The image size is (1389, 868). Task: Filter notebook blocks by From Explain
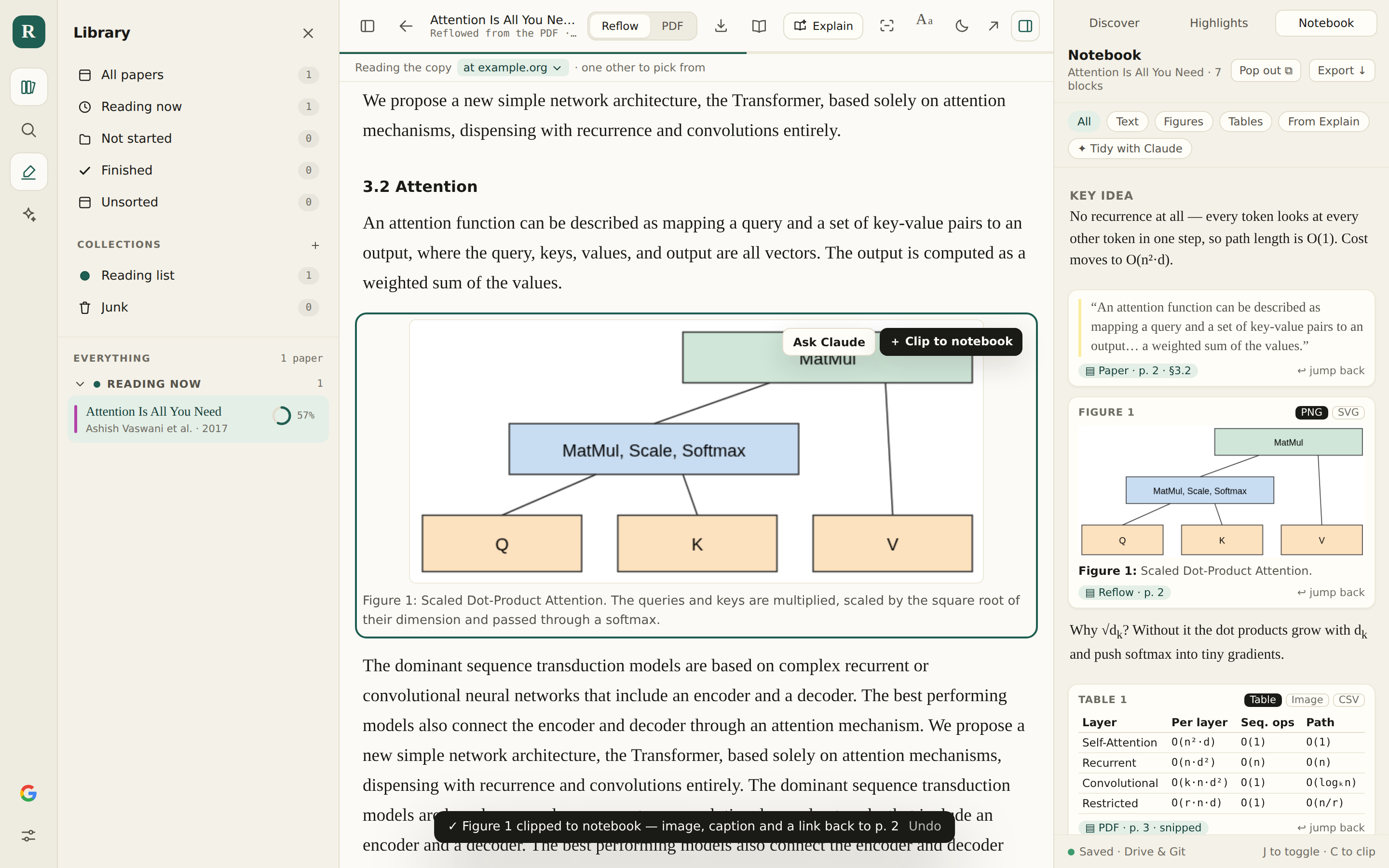(1323, 122)
